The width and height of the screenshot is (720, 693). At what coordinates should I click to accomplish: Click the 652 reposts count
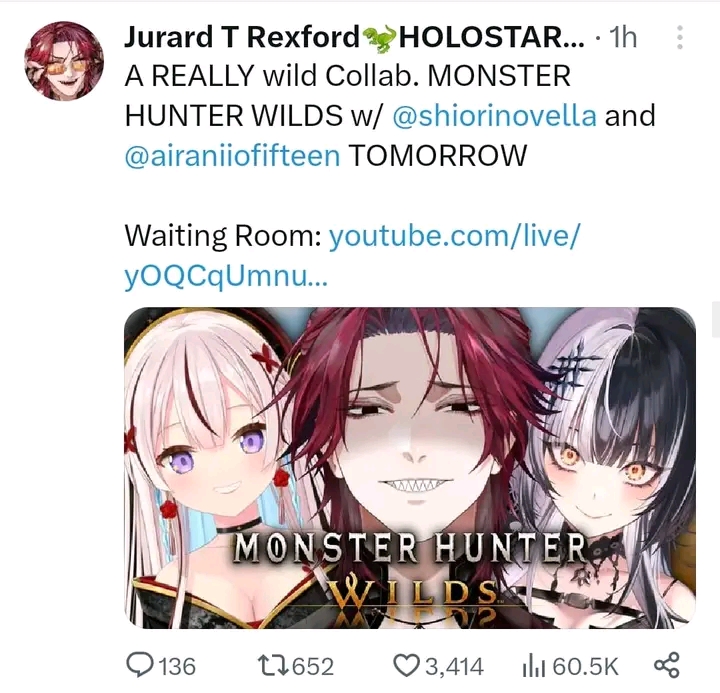[x=313, y=666]
